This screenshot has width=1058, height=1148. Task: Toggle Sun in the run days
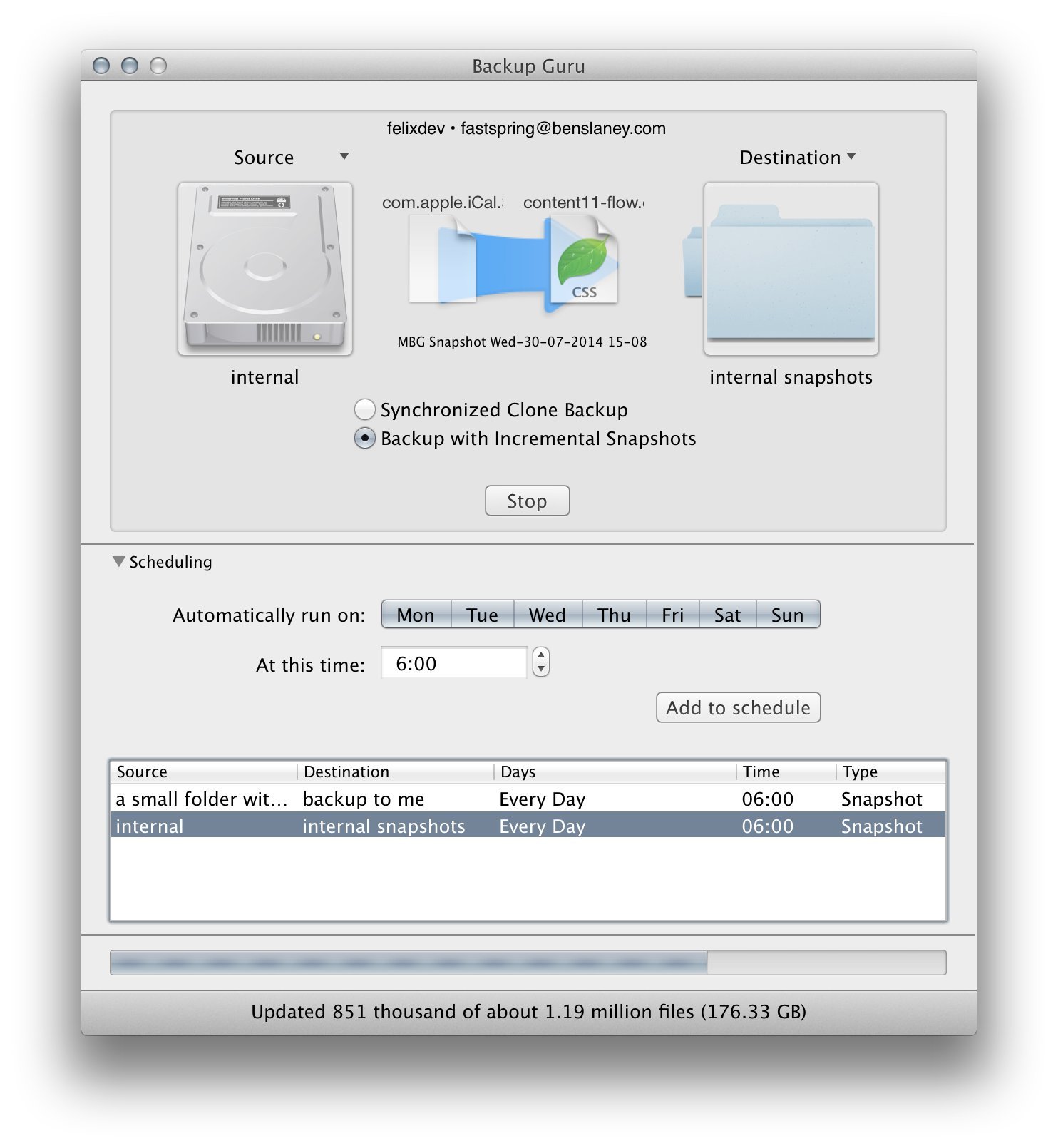point(787,615)
